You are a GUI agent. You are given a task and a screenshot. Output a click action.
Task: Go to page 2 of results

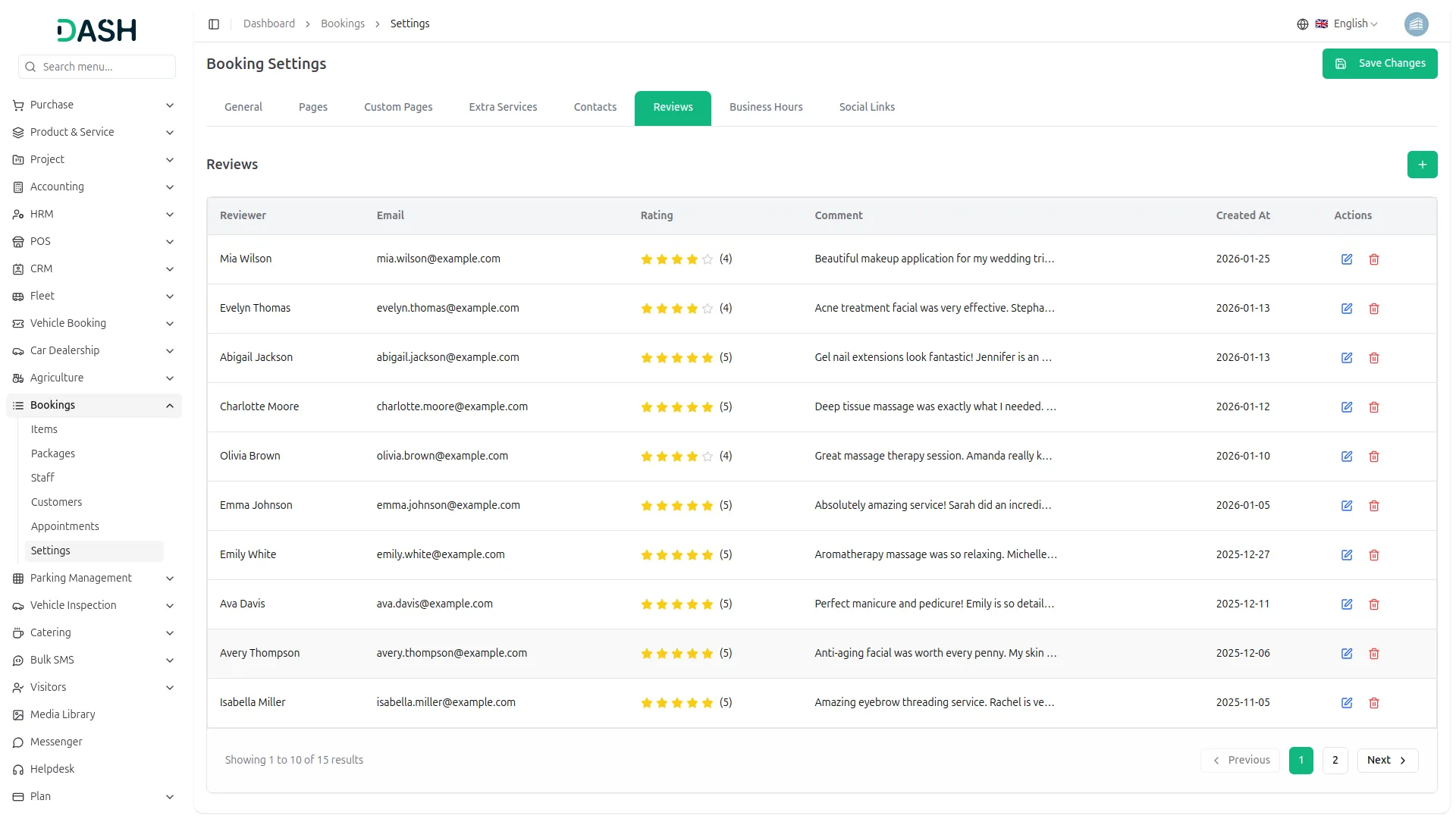[1335, 760]
